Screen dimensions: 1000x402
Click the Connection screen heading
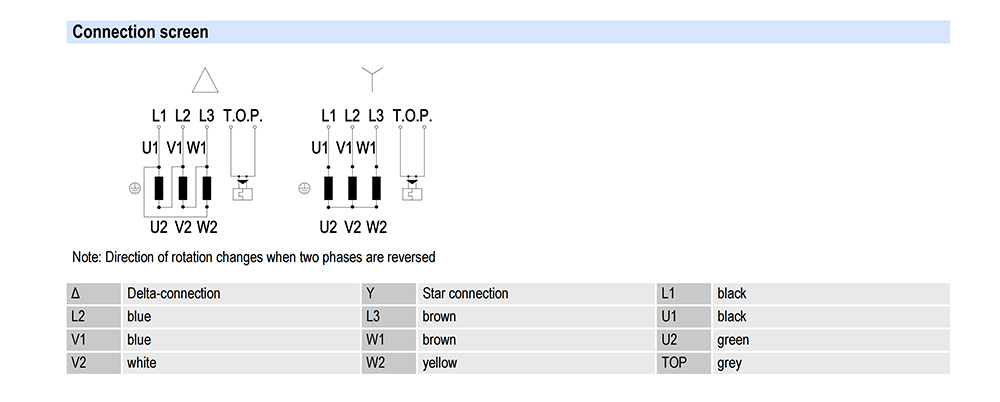click(x=140, y=33)
